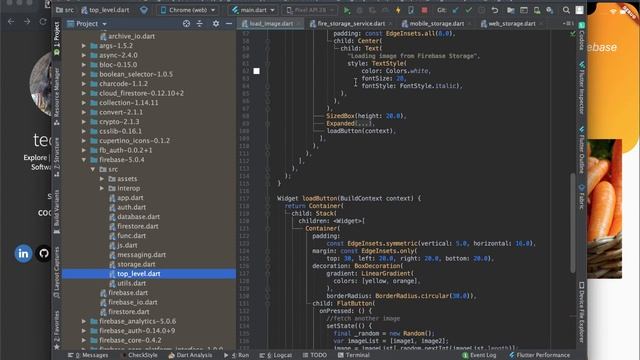Expand the cloud_firestore-0.12.10+2 folder

tap(84, 93)
